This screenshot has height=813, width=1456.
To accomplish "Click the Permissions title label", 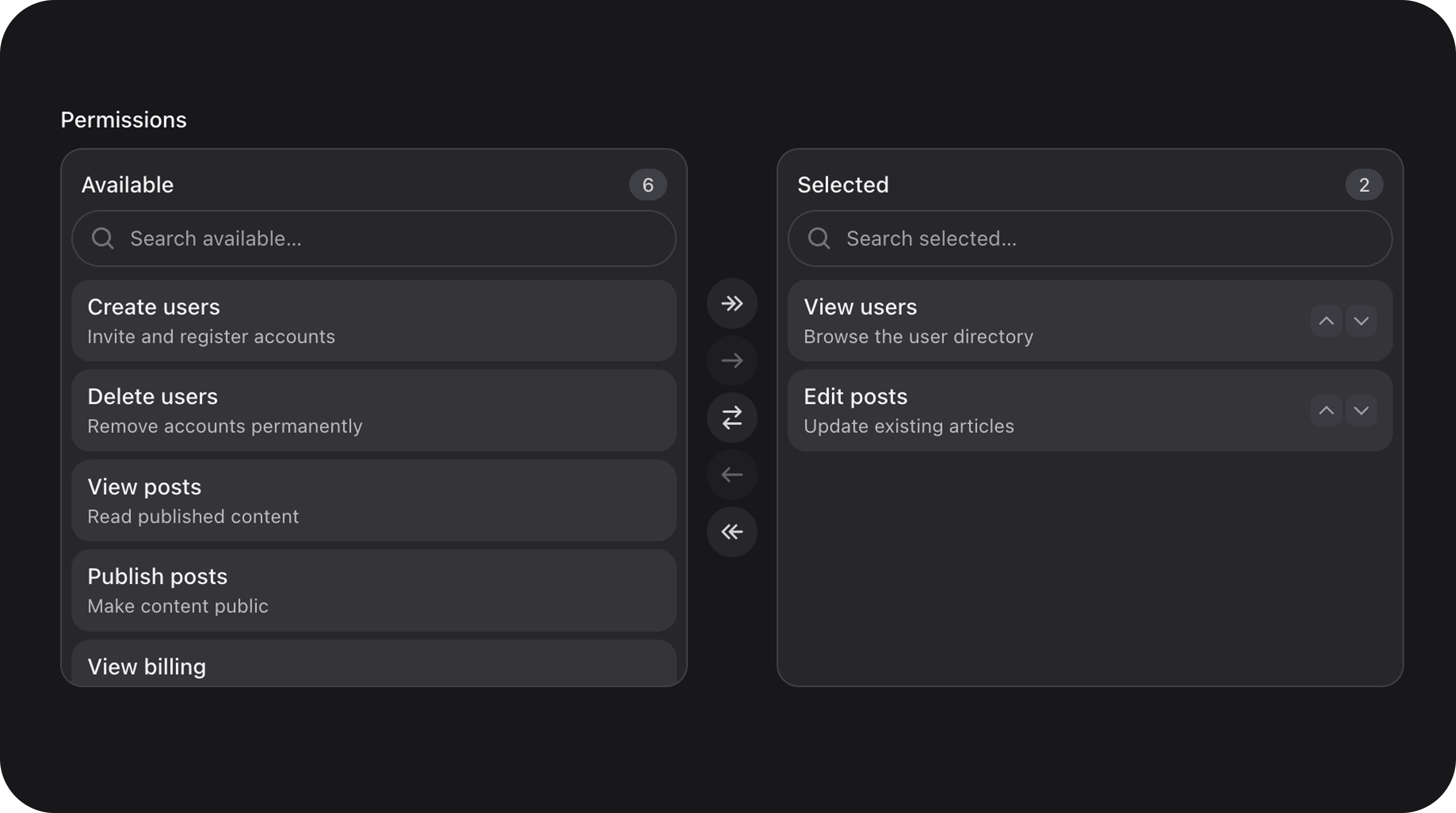I will click(123, 120).
